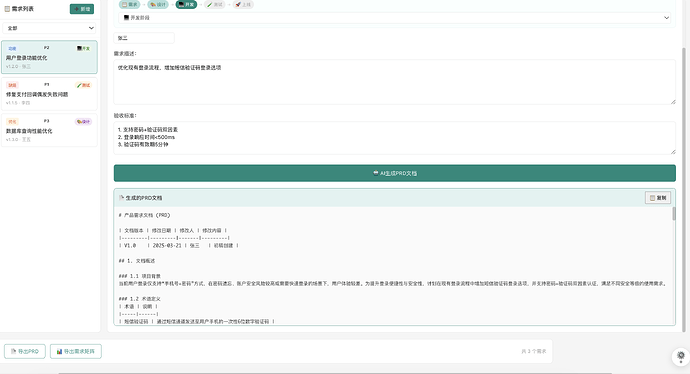Click into the 验收标准 text area
690x374 pixels.
click(395, 138)
